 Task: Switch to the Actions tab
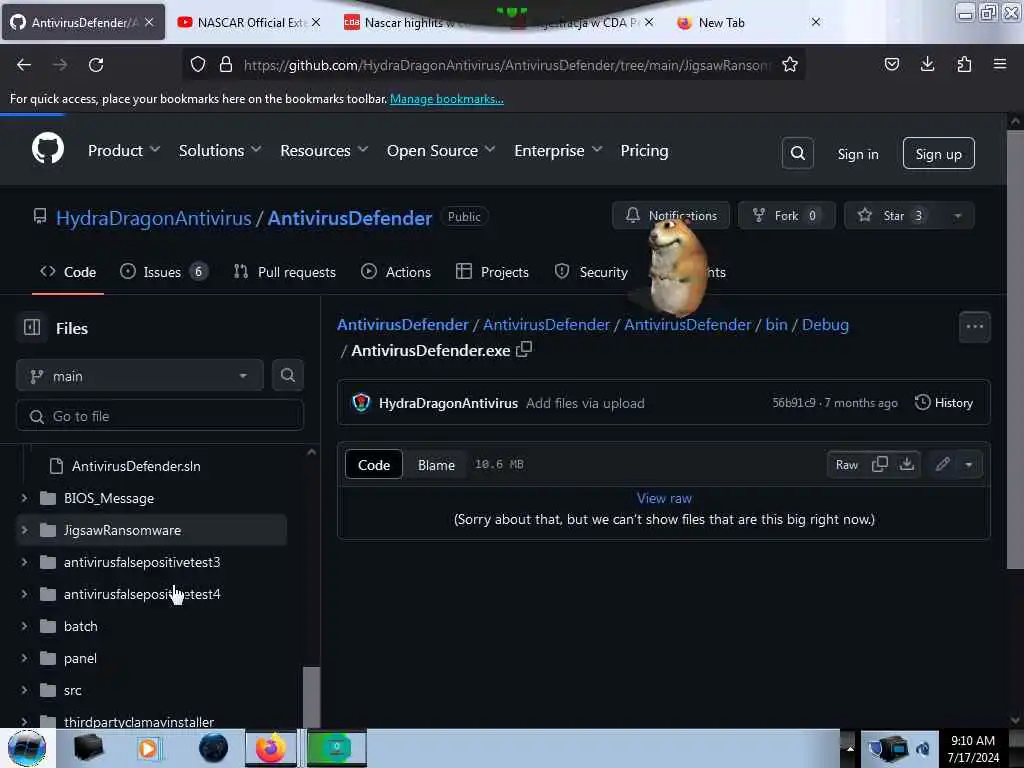coord(396,272)
